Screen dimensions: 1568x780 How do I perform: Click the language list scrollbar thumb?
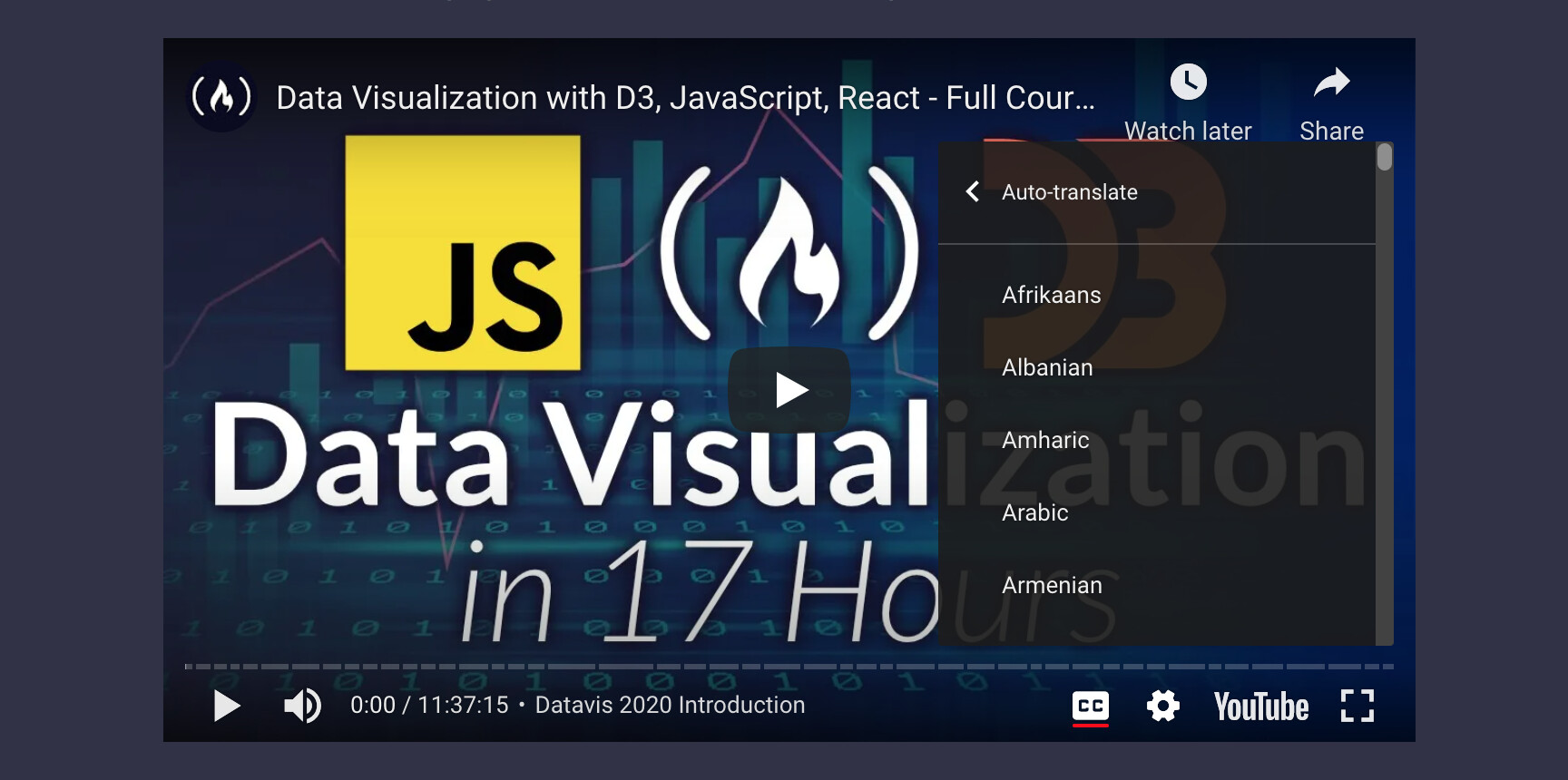click(1385, 157)
